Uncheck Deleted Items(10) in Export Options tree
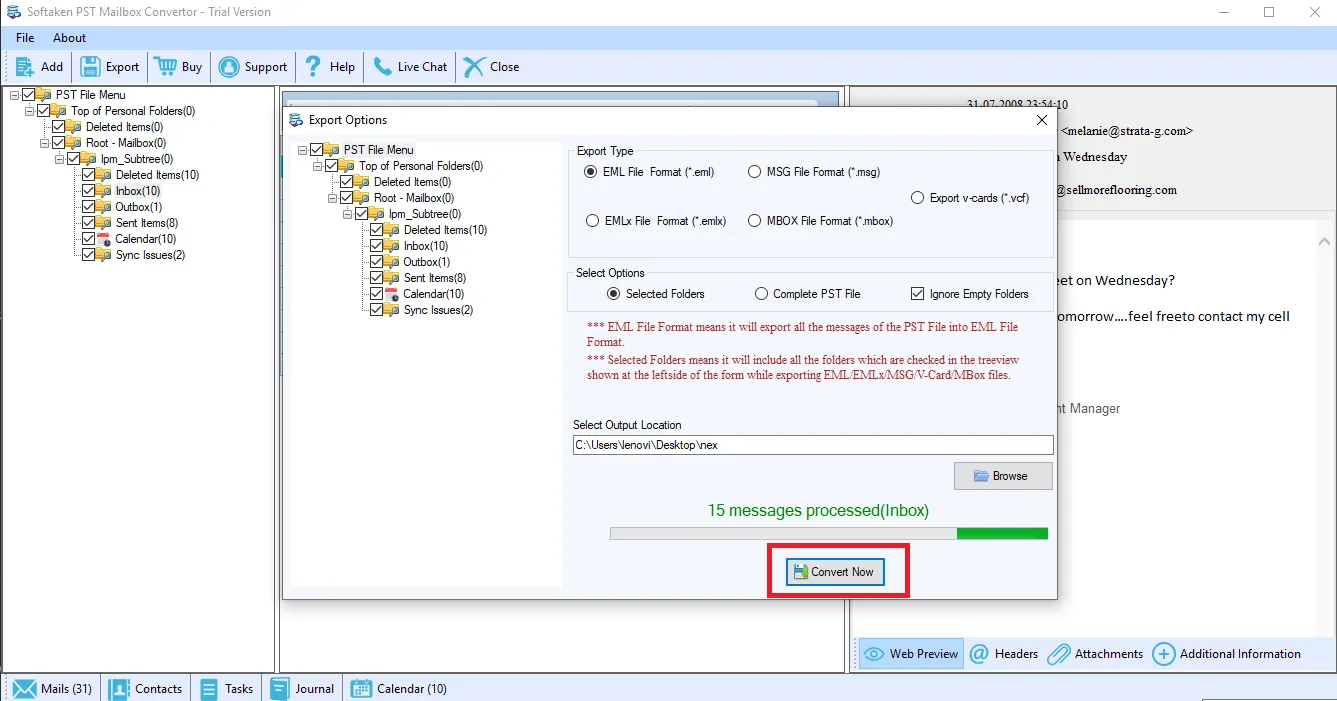Image resolution: width=1337 pixels, height=701 pixels. [x=377, y=230]
